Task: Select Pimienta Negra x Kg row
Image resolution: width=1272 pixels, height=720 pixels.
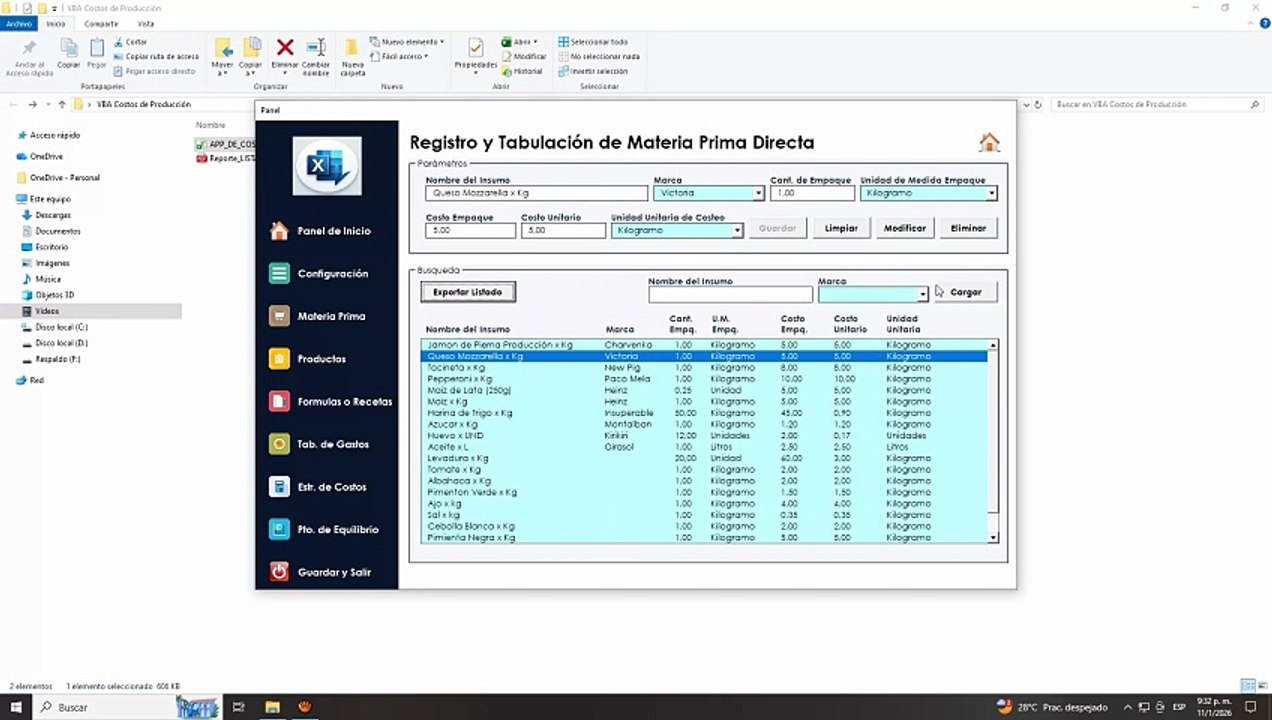Action: point(704,538)
